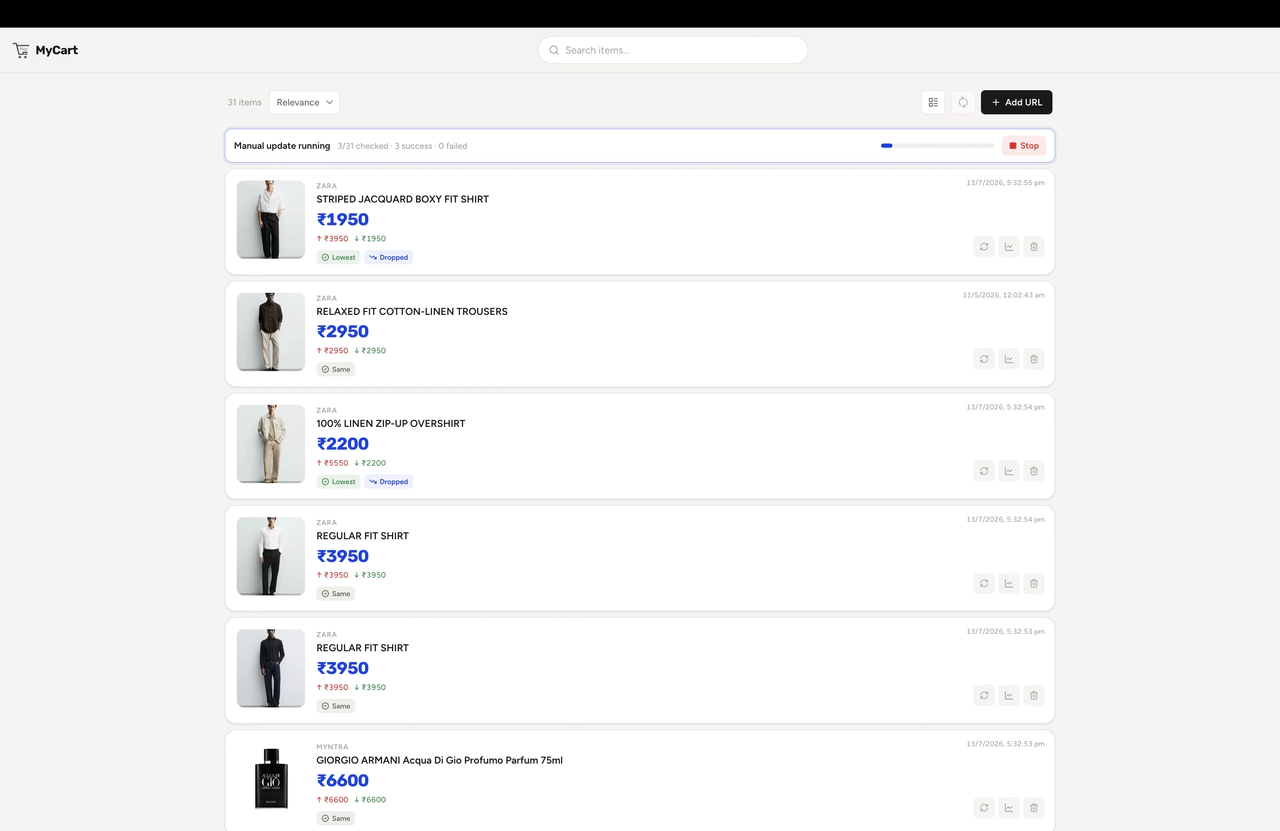Open the Giorgio Armani perfume bottle thumbnail
The width and height of the screenshot is (1280, 831).
(271, 780)
